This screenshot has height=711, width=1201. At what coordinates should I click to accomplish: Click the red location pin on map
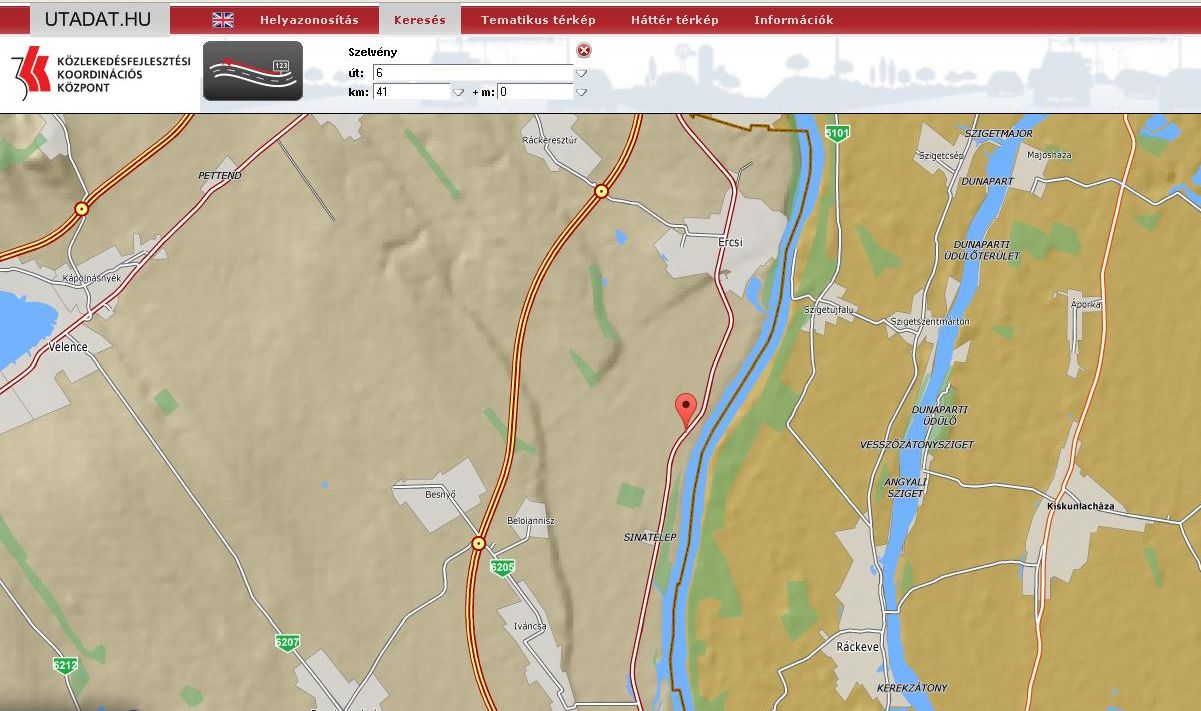[x=686, y=408]
